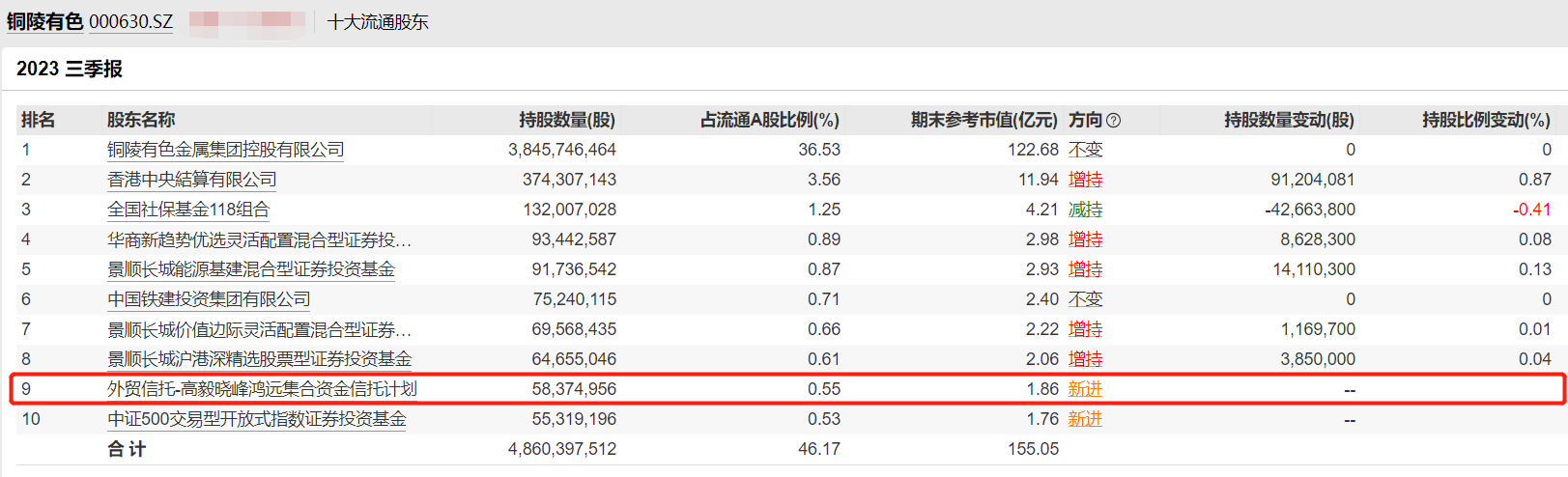Select market value 122.68
Viewport: 1568px width, 477px height.
(x=1033, y=150)
